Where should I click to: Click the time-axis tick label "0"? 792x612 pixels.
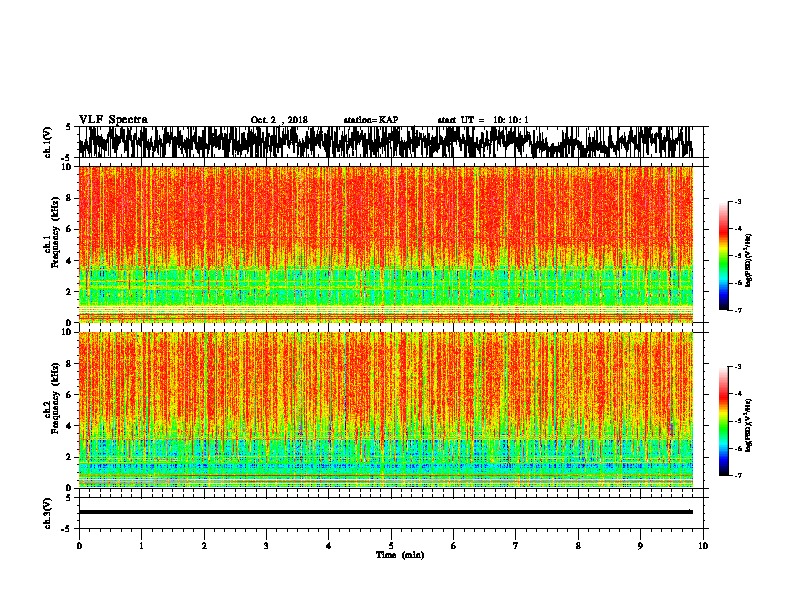pos(79,546)
